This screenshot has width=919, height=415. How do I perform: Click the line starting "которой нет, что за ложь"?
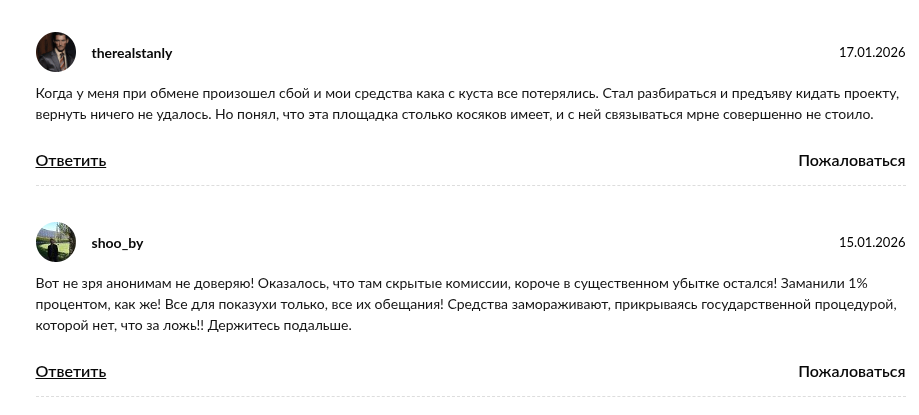click(193, 326)
